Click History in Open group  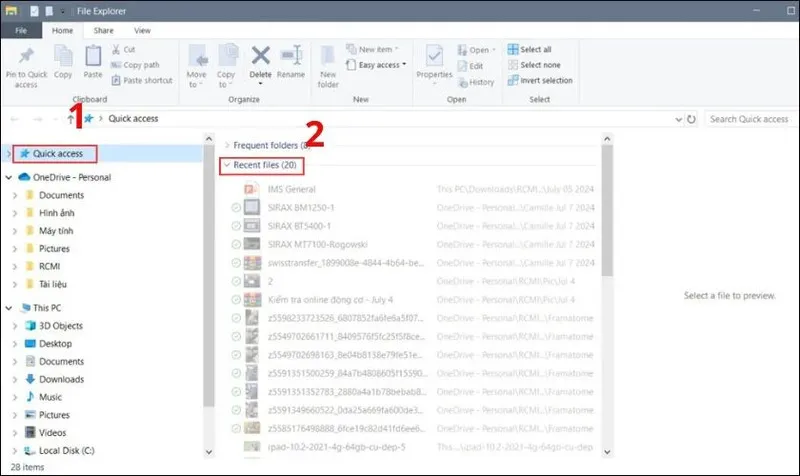pos(476,82)
